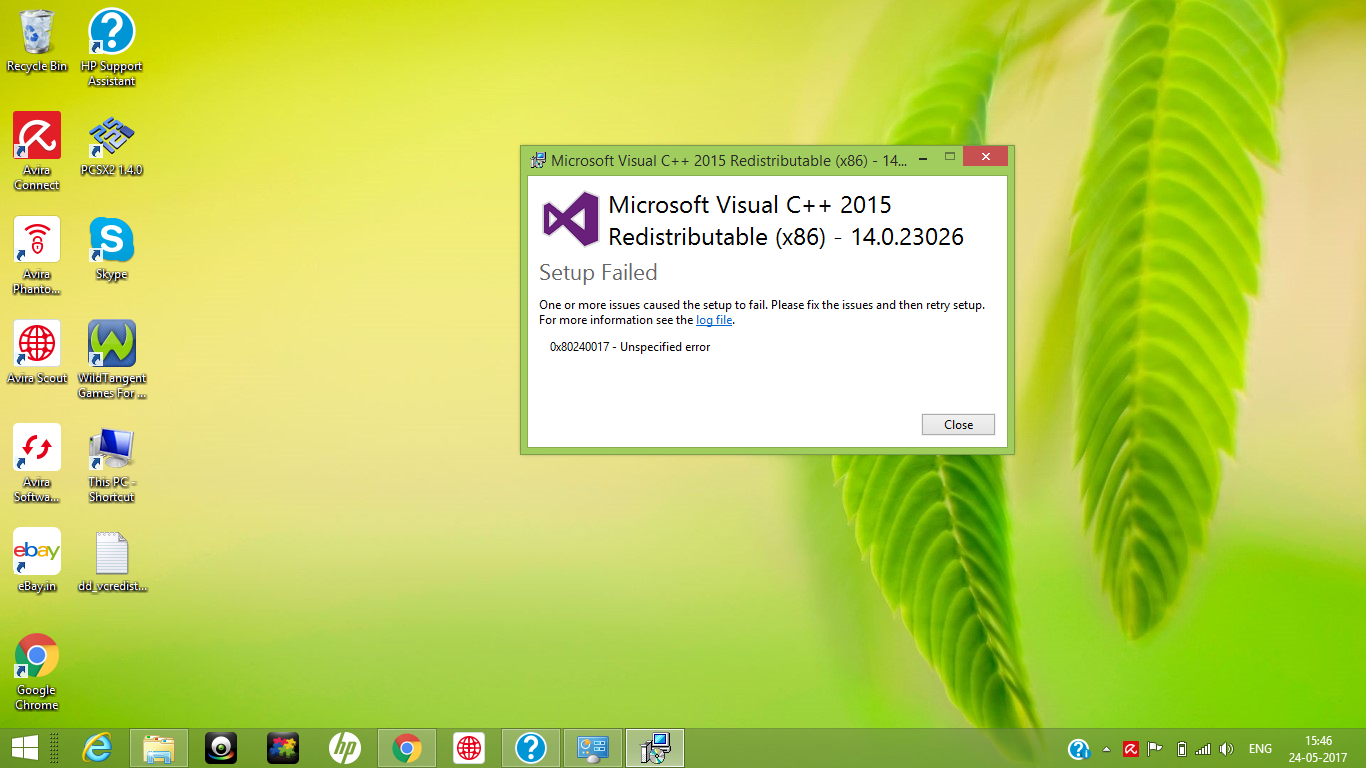This screenshot has width=1366, height=768.
Task: Switch to the Visual C++ installer taskbar icon
Action: 655,747
